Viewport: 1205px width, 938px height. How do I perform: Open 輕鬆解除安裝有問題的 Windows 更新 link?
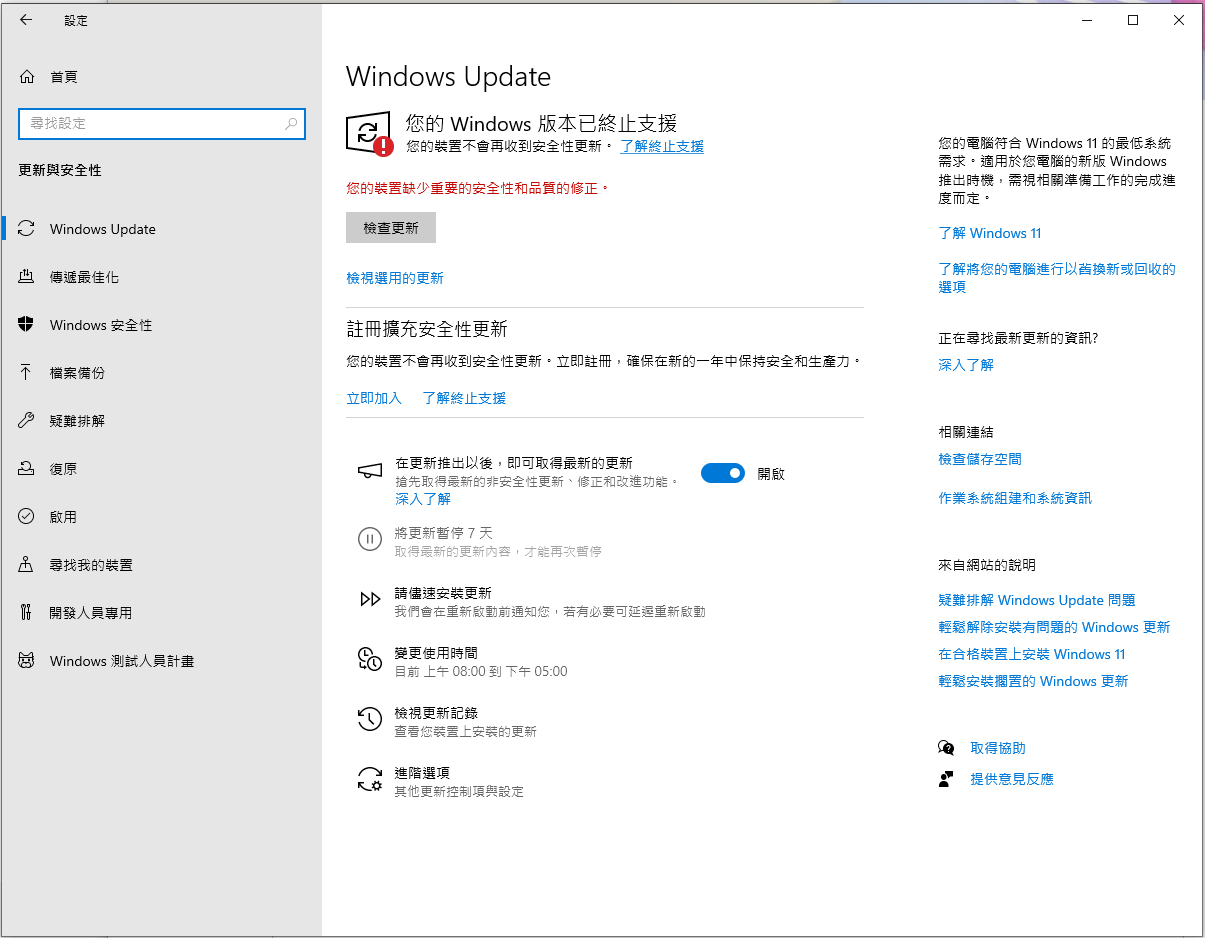(x=1054, y=627)
